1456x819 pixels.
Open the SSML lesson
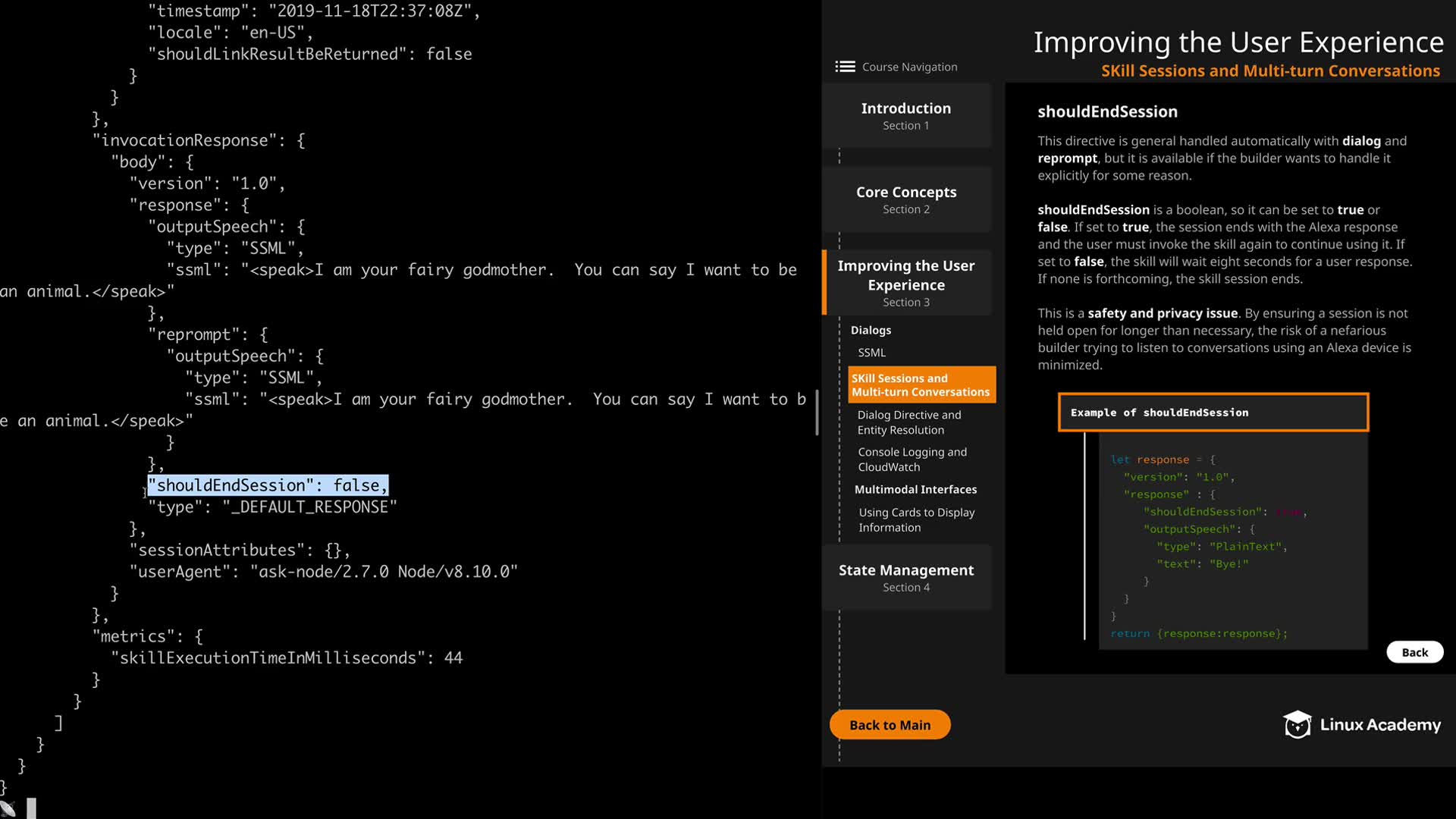pos(871,353)
